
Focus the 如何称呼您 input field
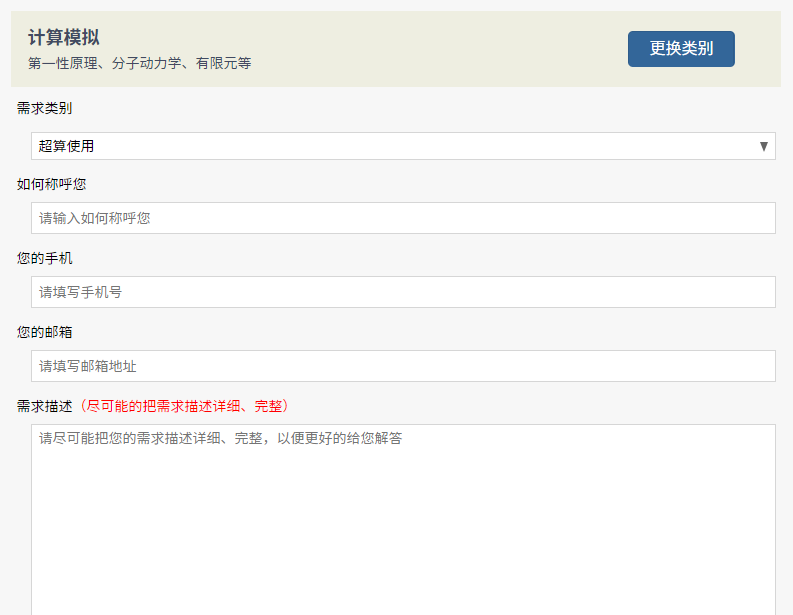tap(403, 218)
